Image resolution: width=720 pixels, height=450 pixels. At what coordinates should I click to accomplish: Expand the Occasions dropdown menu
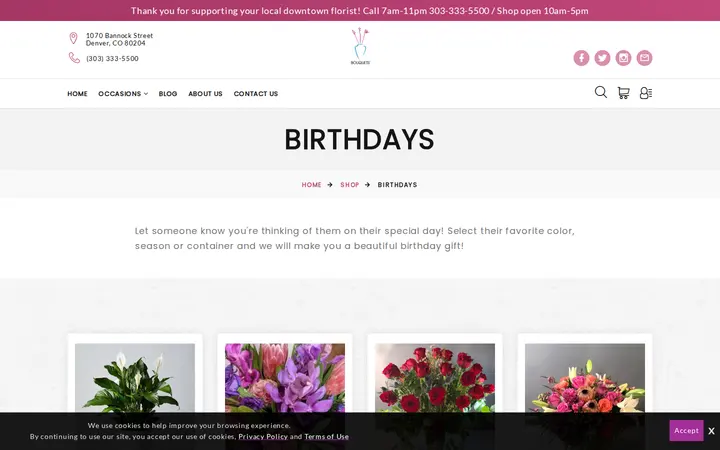point(123,94)
